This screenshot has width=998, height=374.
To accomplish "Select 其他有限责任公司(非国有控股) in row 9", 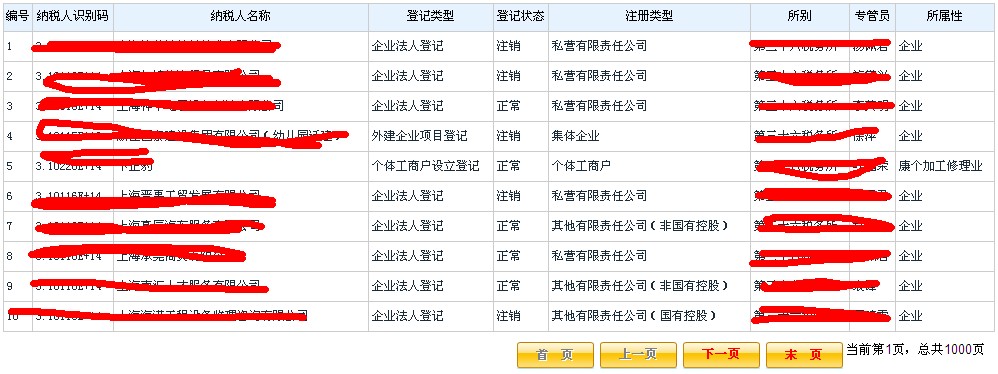I will pos(649,286).
